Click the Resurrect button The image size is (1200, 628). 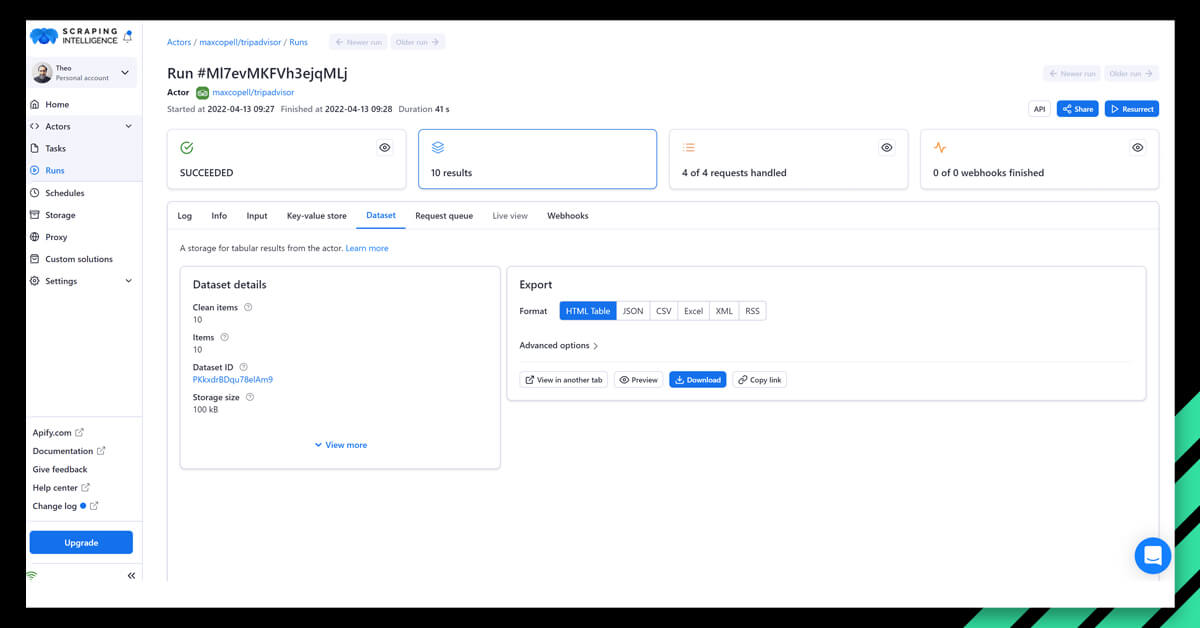(x=1132, y=109)
